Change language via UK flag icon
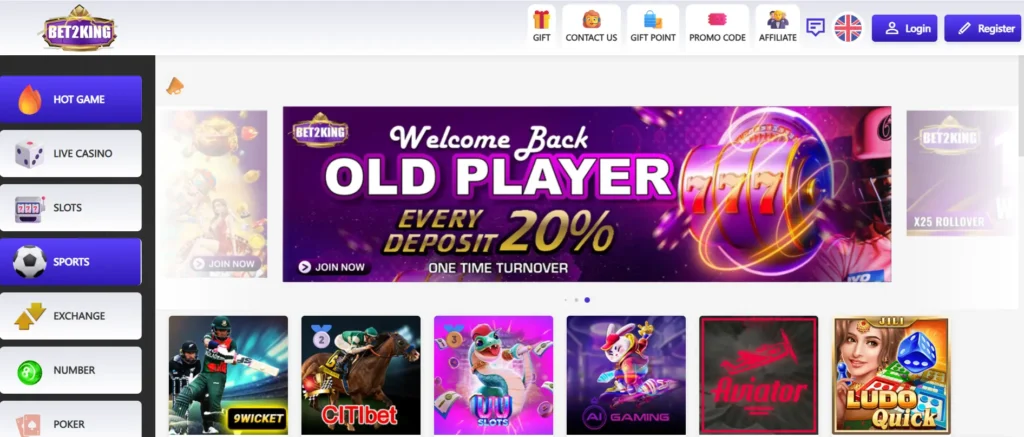This screenshot has width=1024, height=437. [x=848, y=28]
